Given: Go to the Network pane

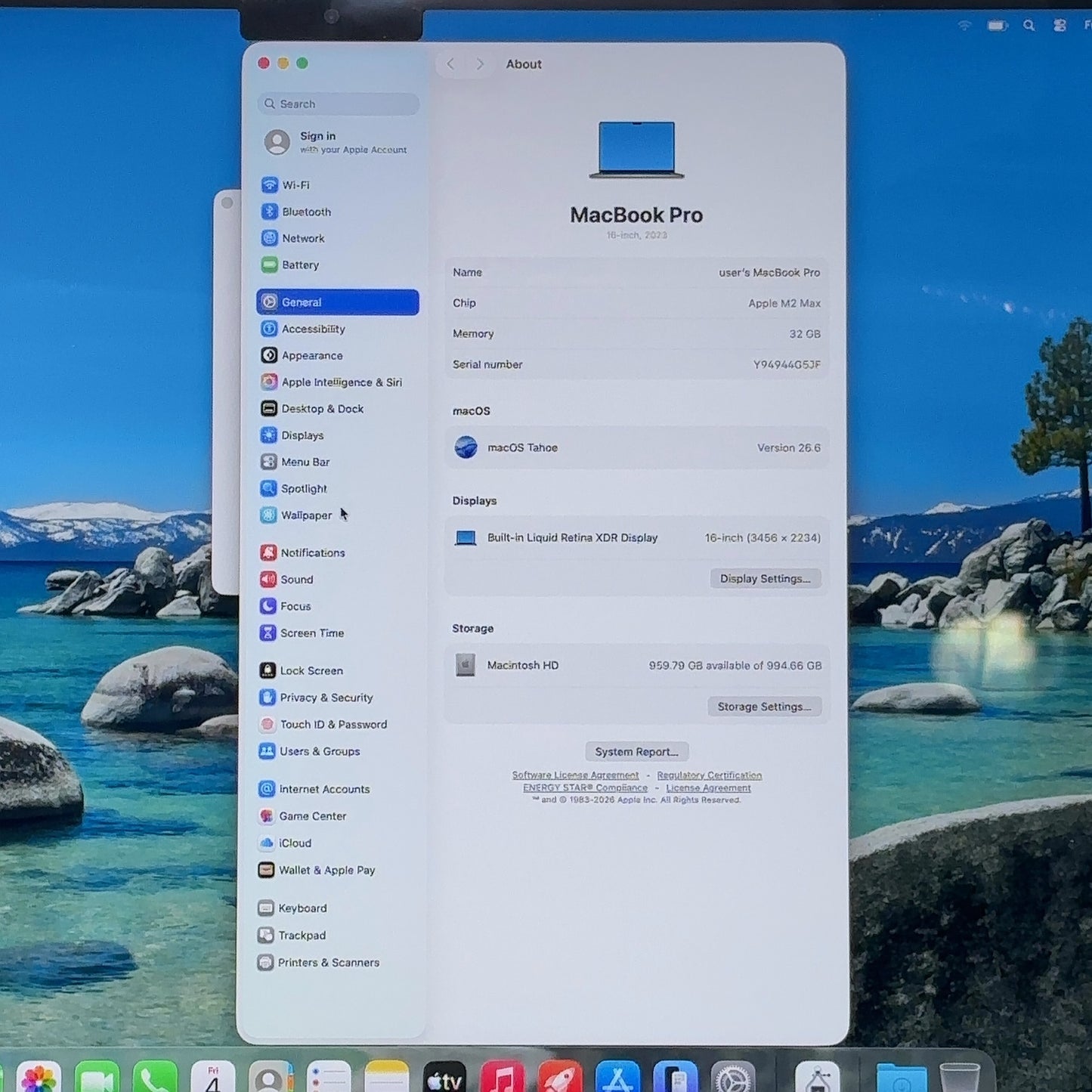Looking at the screenshot, I should [x=337, y=238].
